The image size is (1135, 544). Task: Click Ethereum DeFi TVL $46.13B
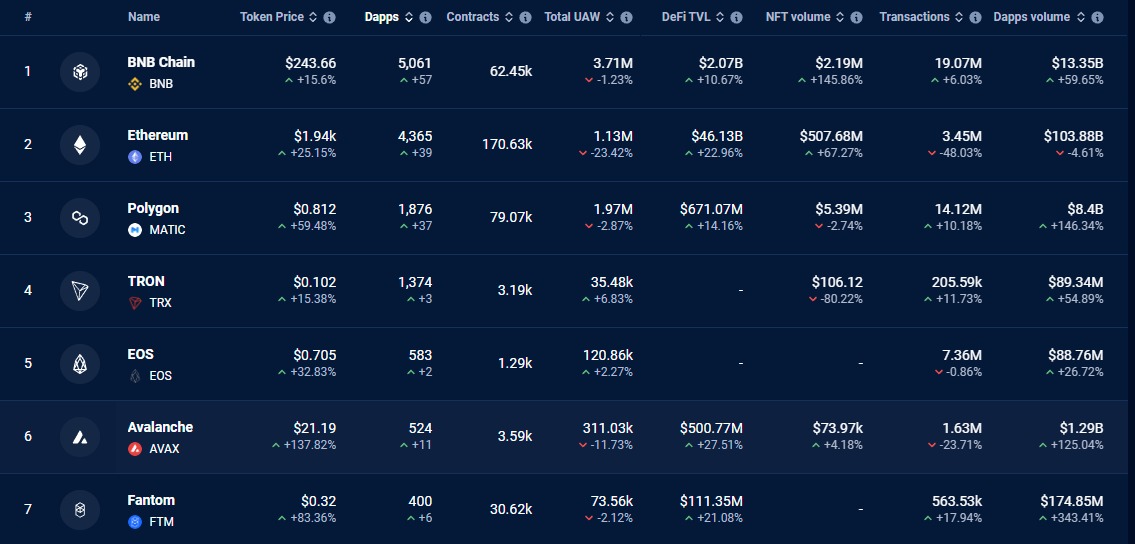(717, 136)
